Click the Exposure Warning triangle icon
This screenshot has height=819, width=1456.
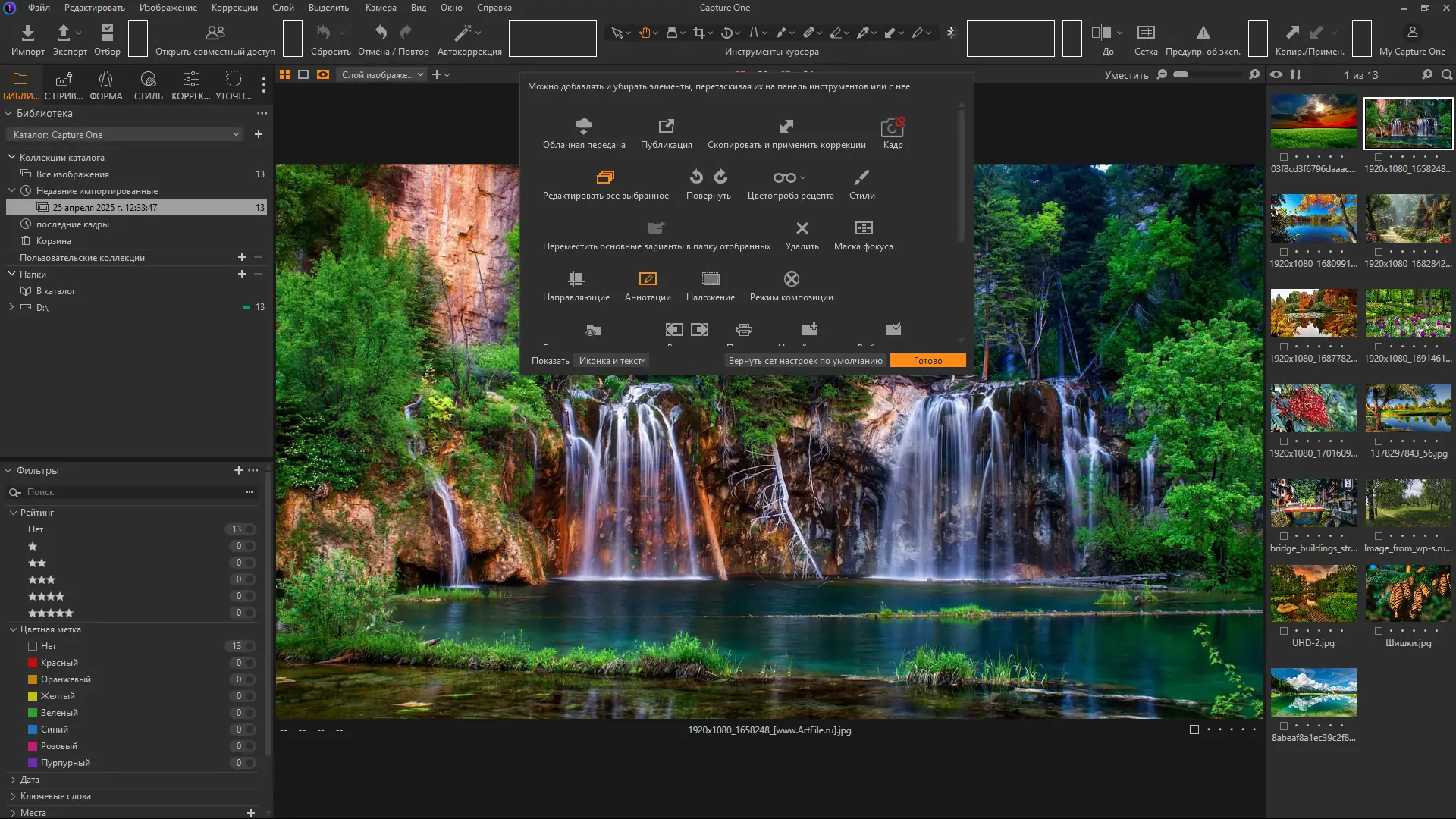pos(1203,33)
